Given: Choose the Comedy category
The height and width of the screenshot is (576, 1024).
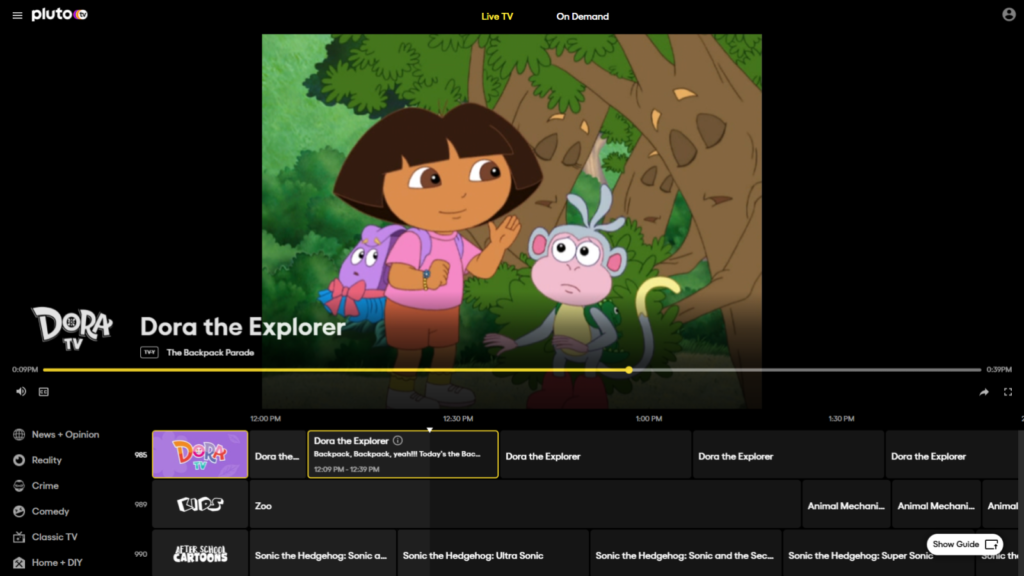Looking at the screenshot, I should [x=50, y=511].
